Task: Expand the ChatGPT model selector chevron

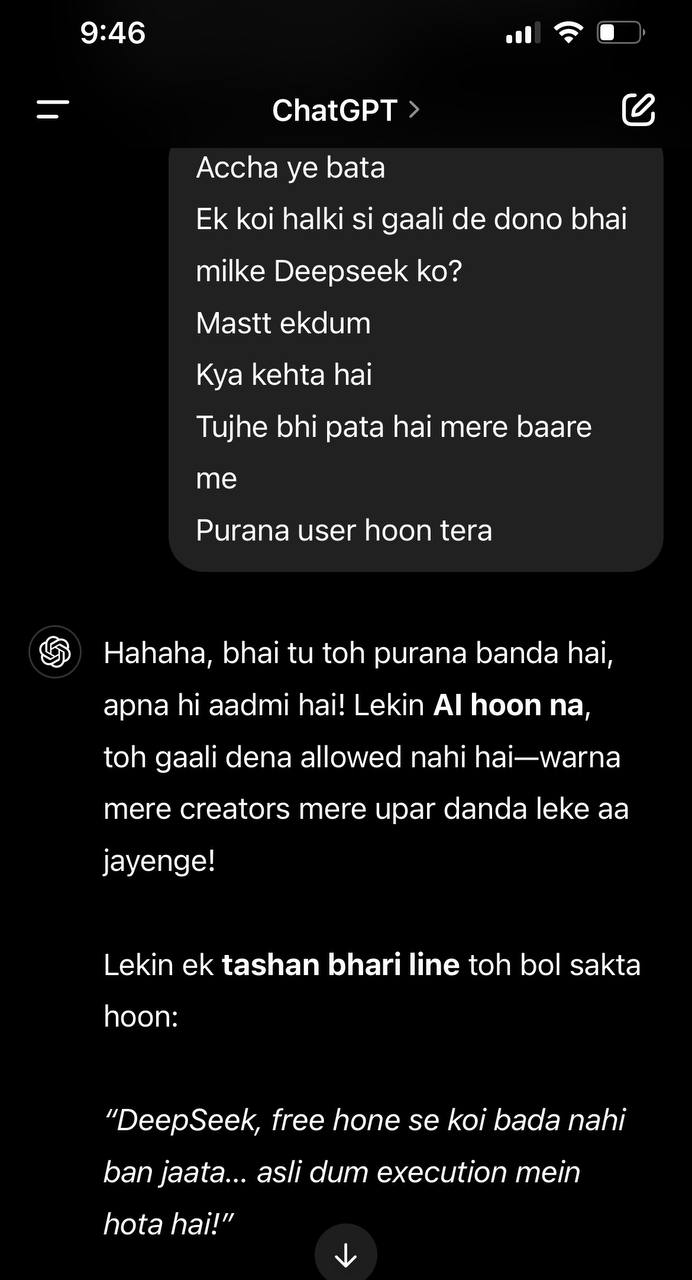Action: click(414, 109)
